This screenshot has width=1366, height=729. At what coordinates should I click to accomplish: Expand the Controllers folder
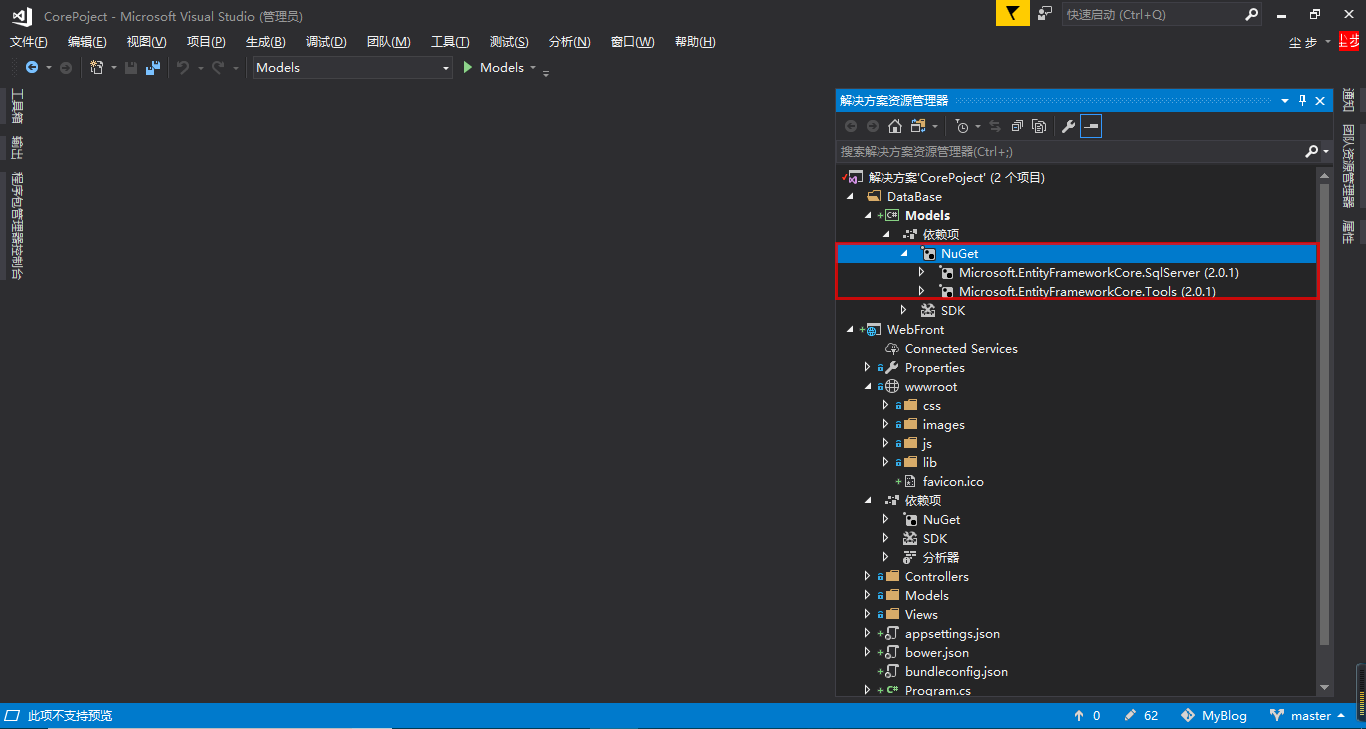tap(868, 577)
